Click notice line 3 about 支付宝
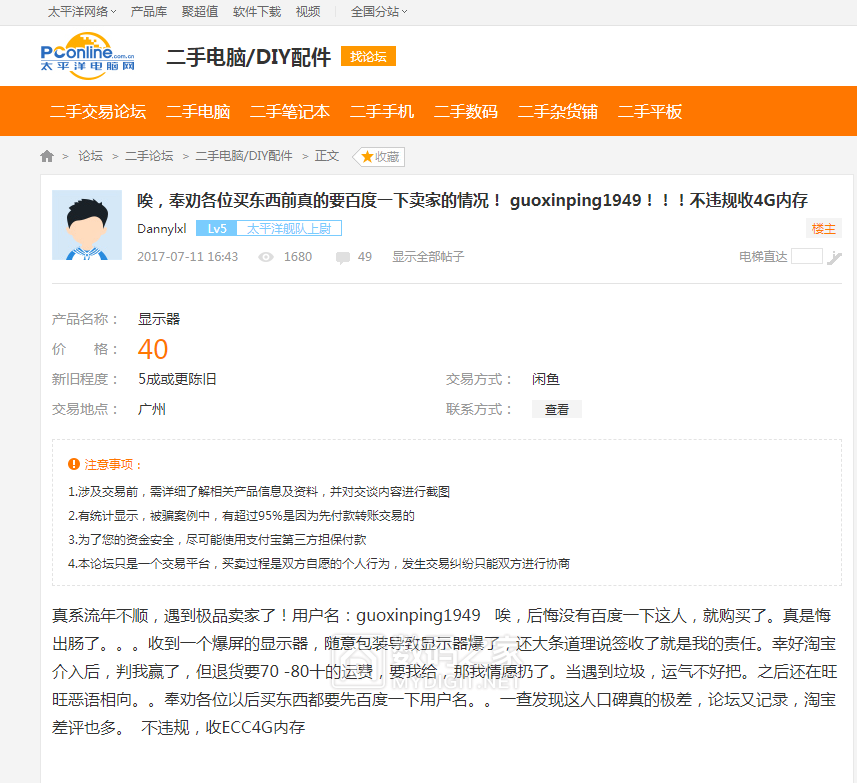The width and height of the screenshot is (857, 783). pyautogui.click(x=217, y=540)
